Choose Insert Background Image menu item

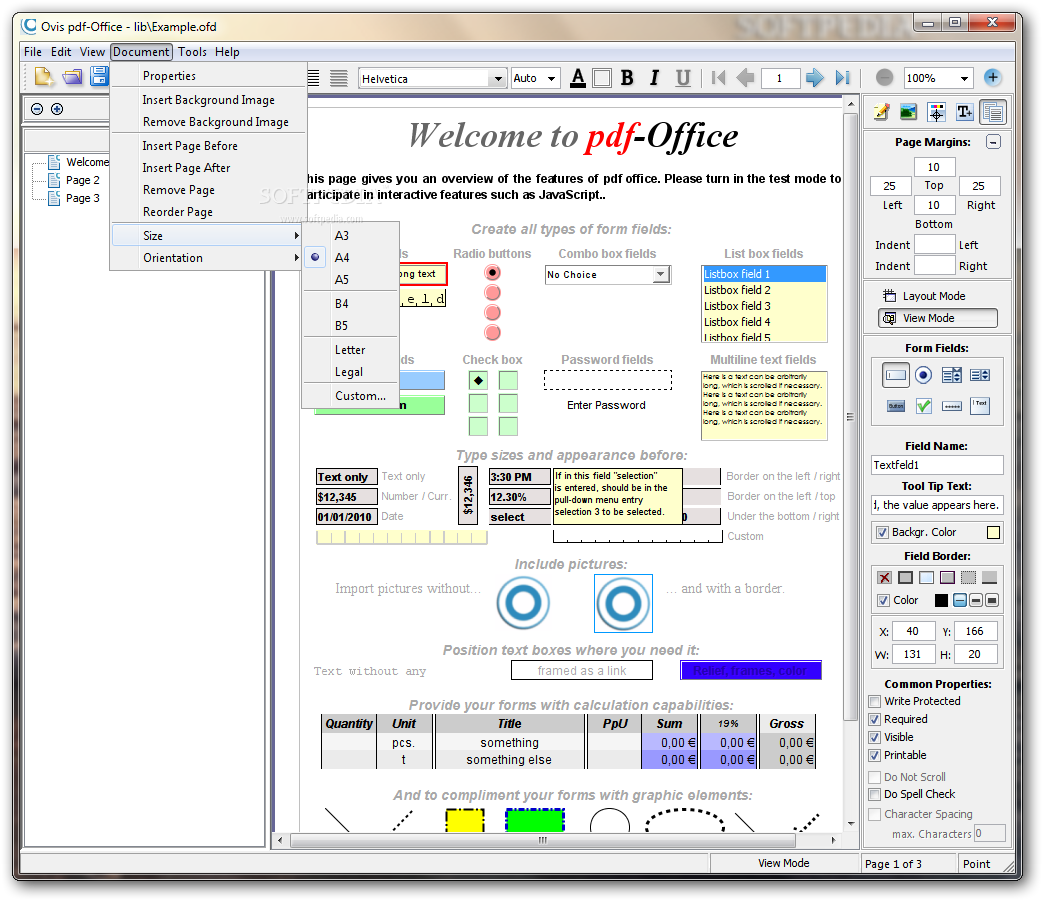click(x=208, y=100)
